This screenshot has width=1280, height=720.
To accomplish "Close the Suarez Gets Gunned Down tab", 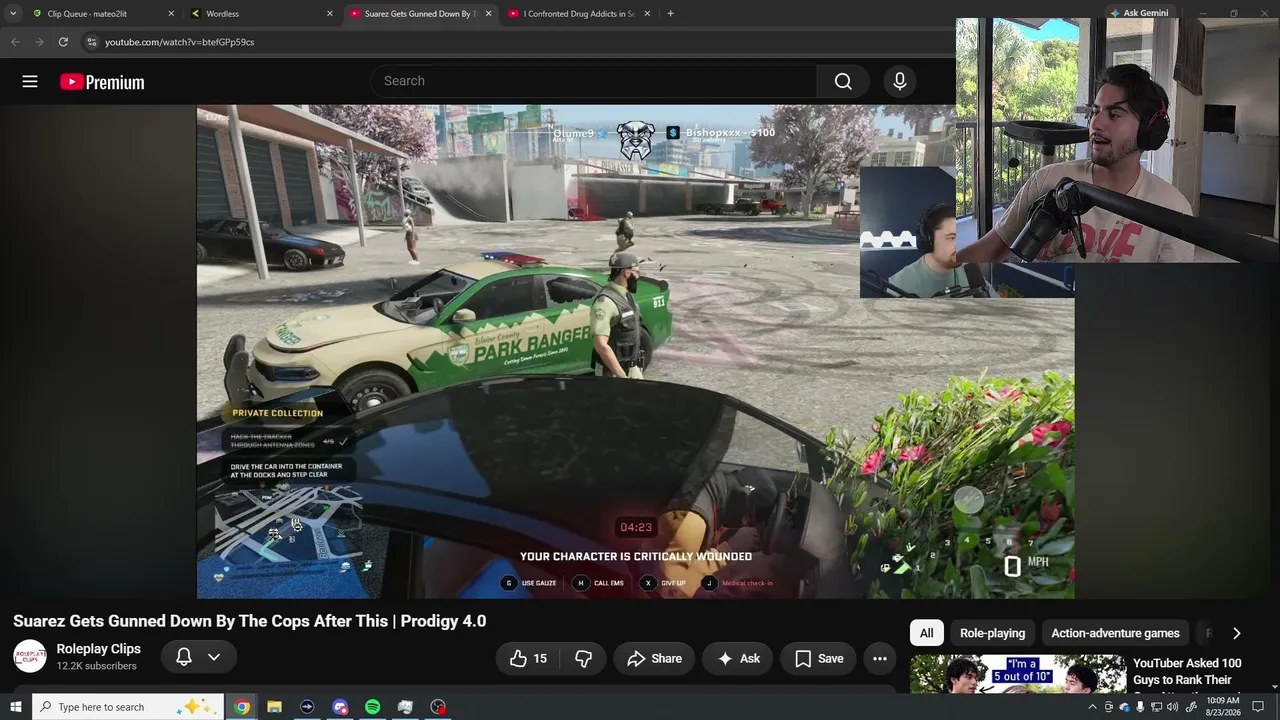I will coord(489,14).
